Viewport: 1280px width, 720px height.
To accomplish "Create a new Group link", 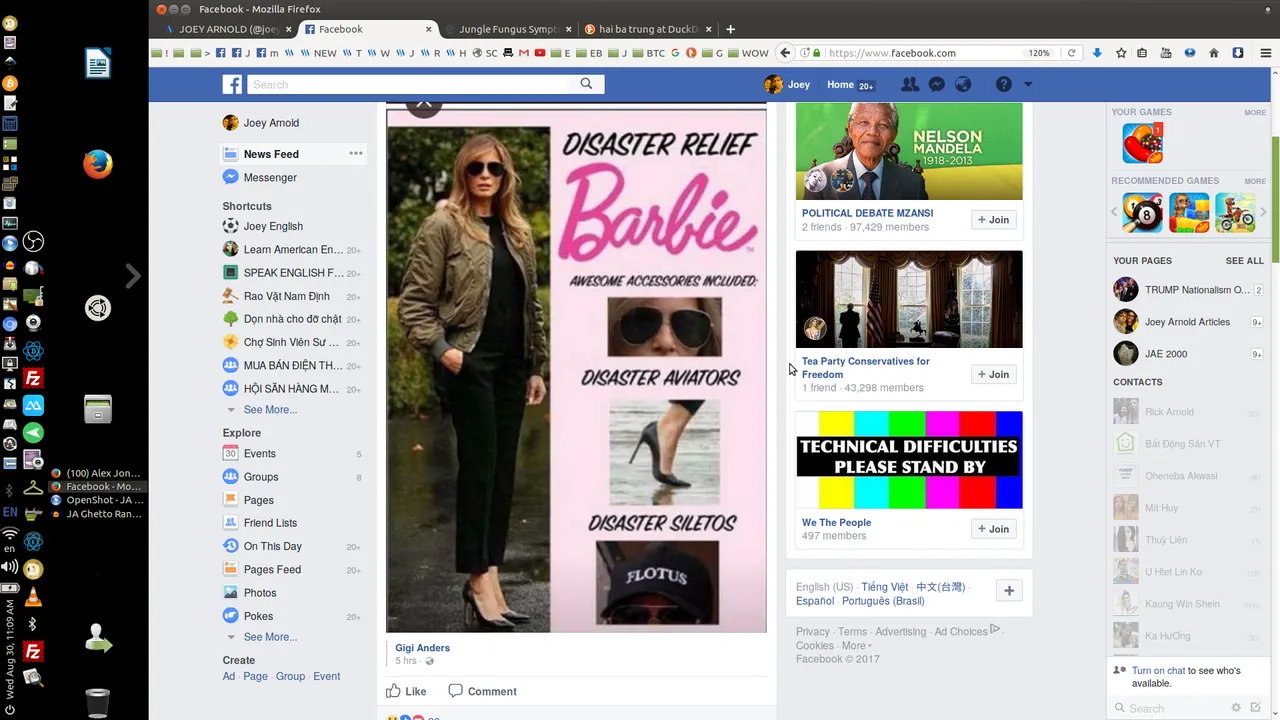I will point(290,676).
